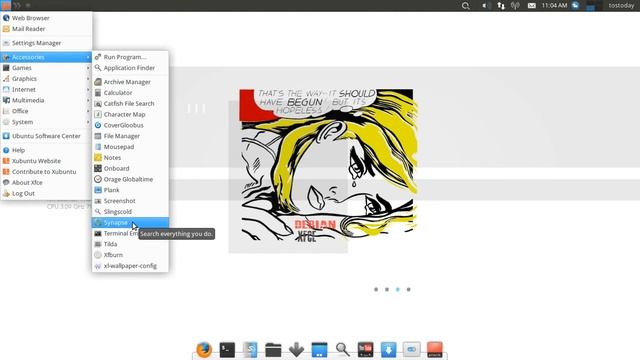
Task: Click the red square dock icon
Action: tap(435, 350)
